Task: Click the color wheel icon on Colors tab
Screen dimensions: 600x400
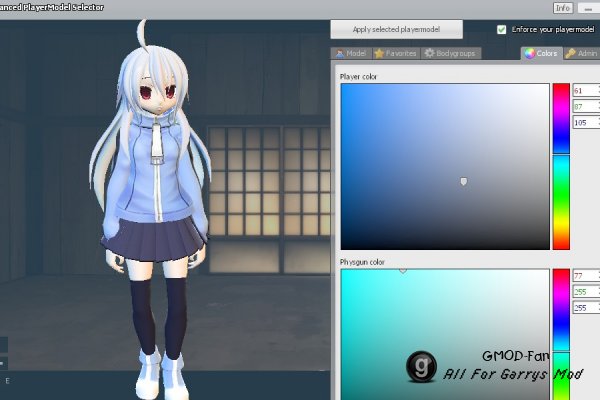Action: tap(530, 53)
